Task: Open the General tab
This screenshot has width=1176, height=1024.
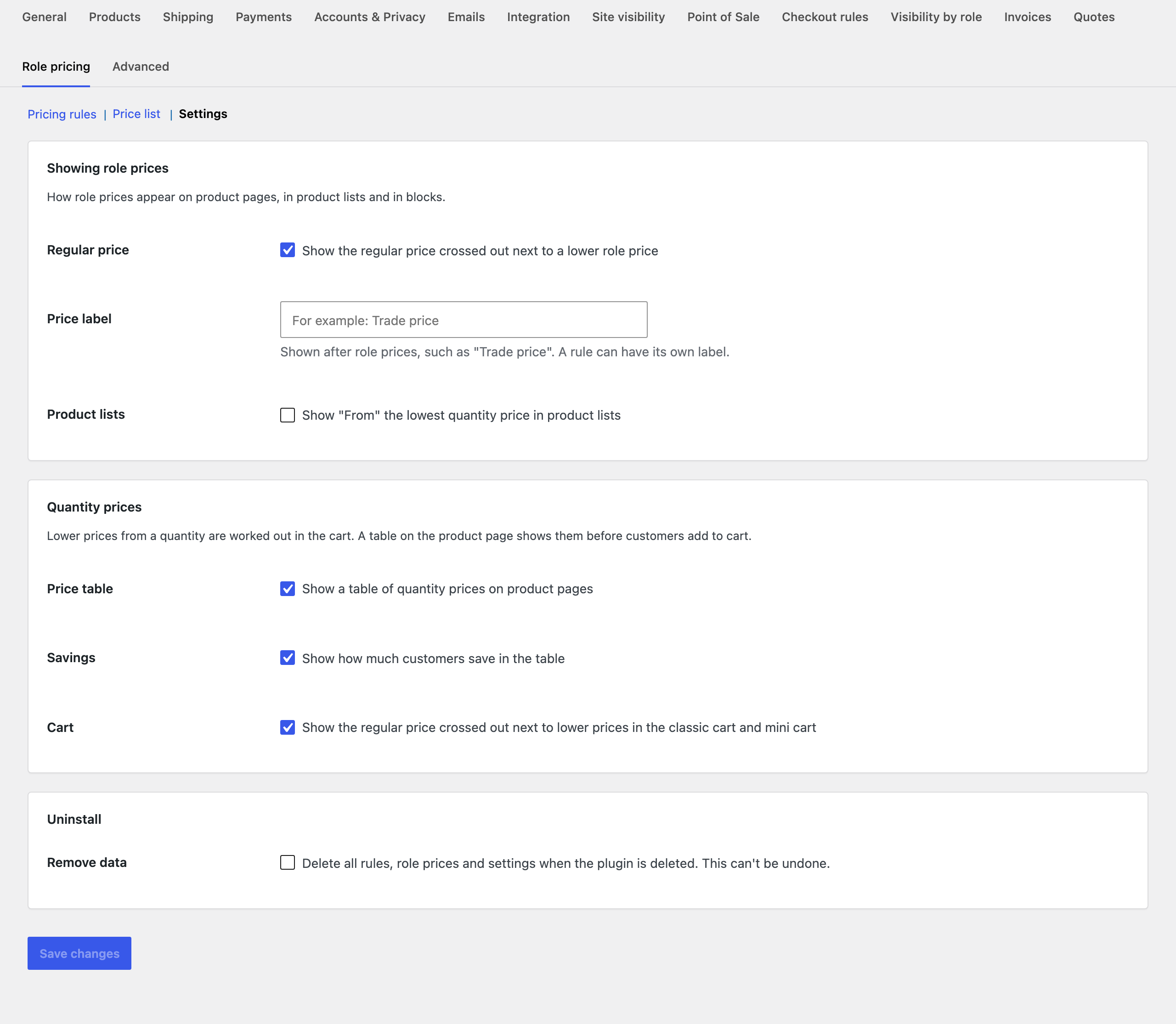Action: coord(45,17)
